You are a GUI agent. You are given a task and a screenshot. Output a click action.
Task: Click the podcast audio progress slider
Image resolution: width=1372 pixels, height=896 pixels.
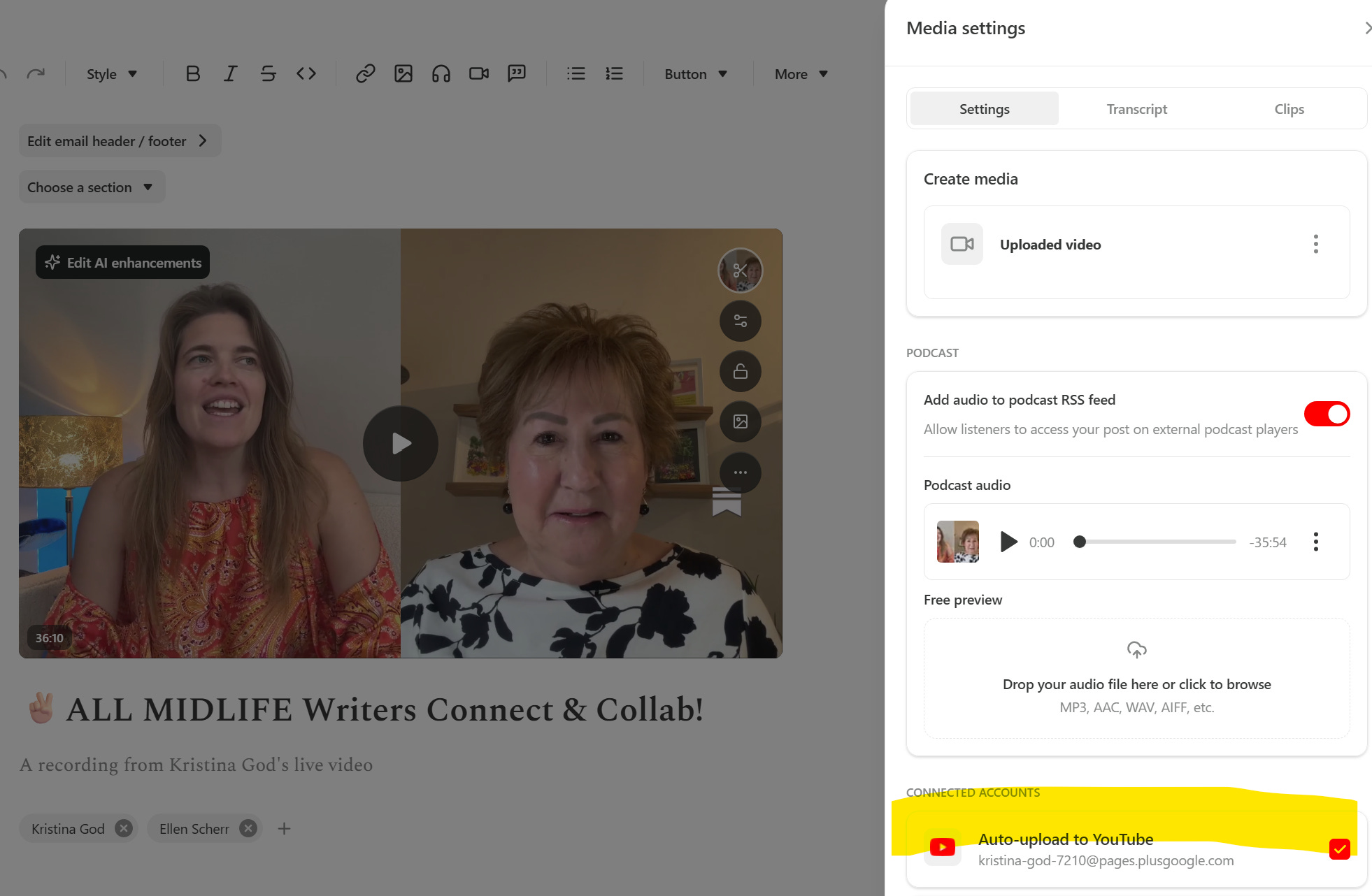coord(1157,542)
